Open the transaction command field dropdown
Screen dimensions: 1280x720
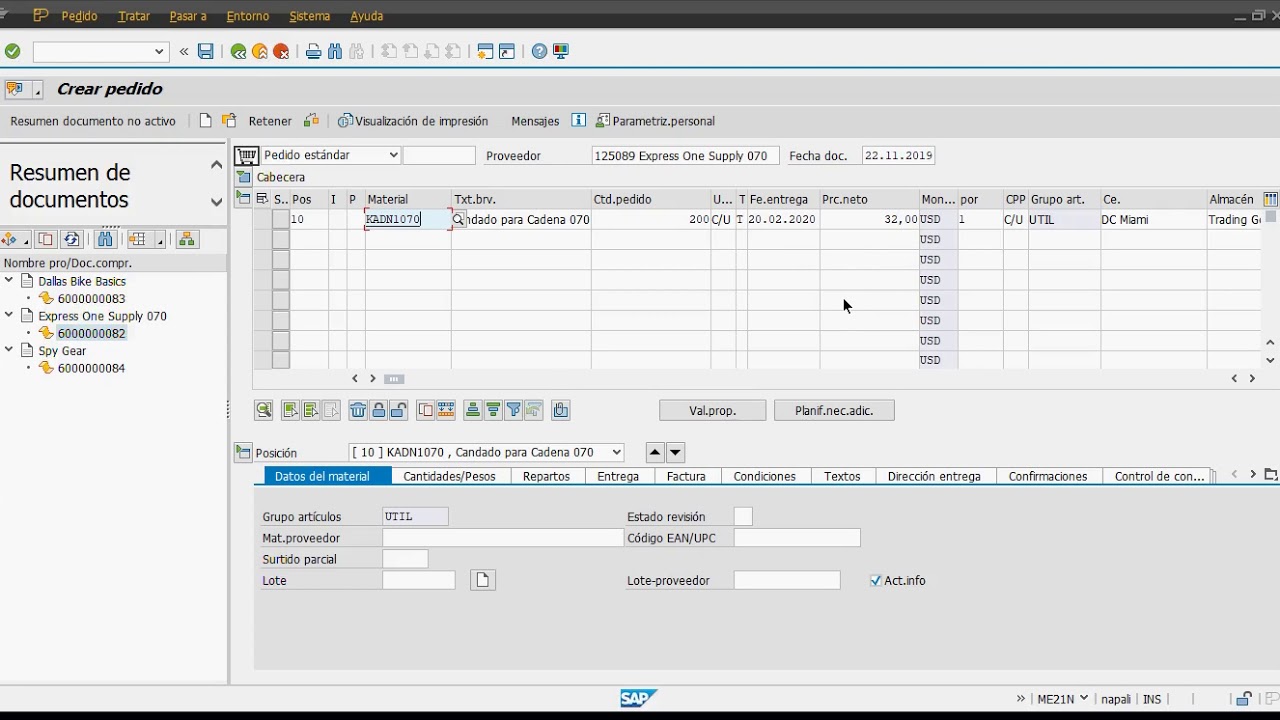[x=159, y=51]
